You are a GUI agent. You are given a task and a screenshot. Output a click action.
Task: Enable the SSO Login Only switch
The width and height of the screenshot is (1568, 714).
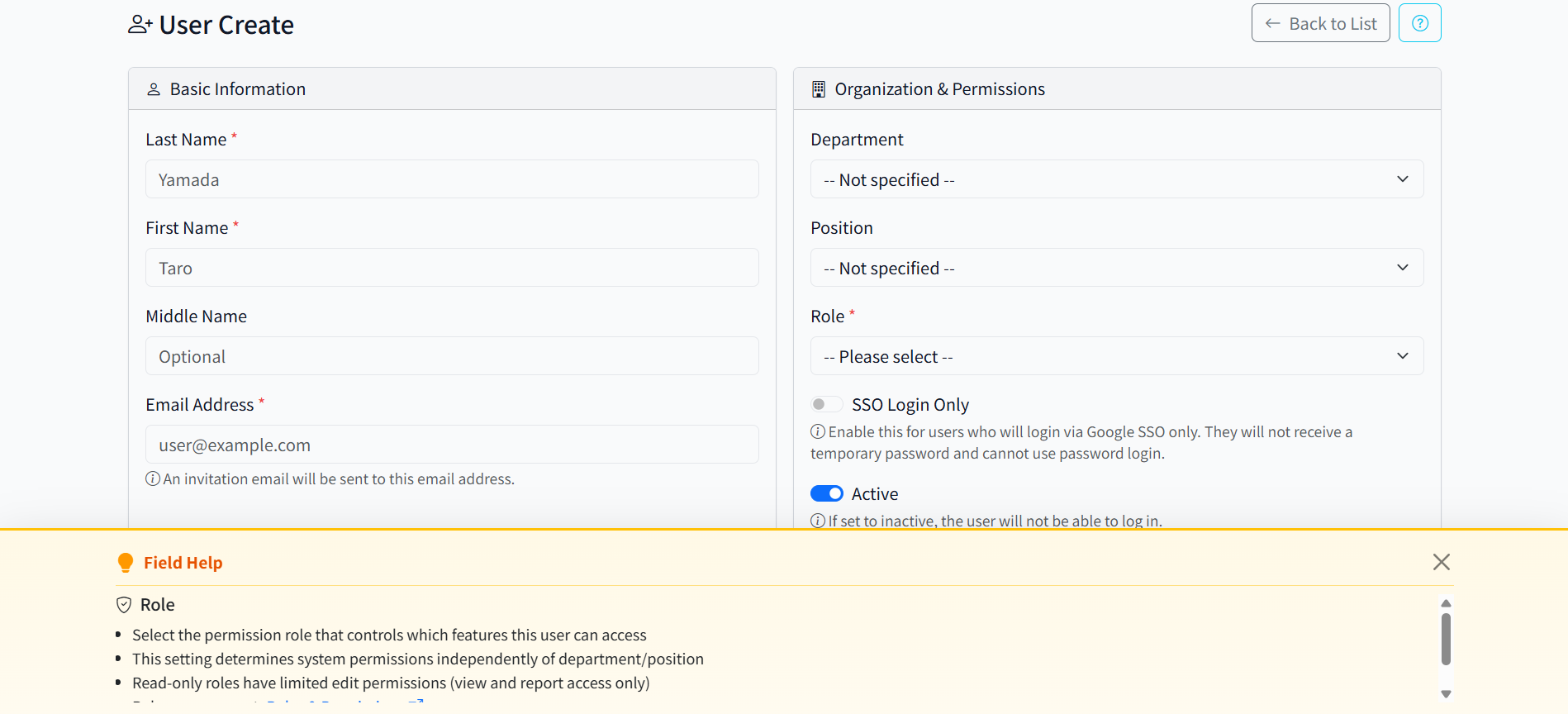point(827,404)
